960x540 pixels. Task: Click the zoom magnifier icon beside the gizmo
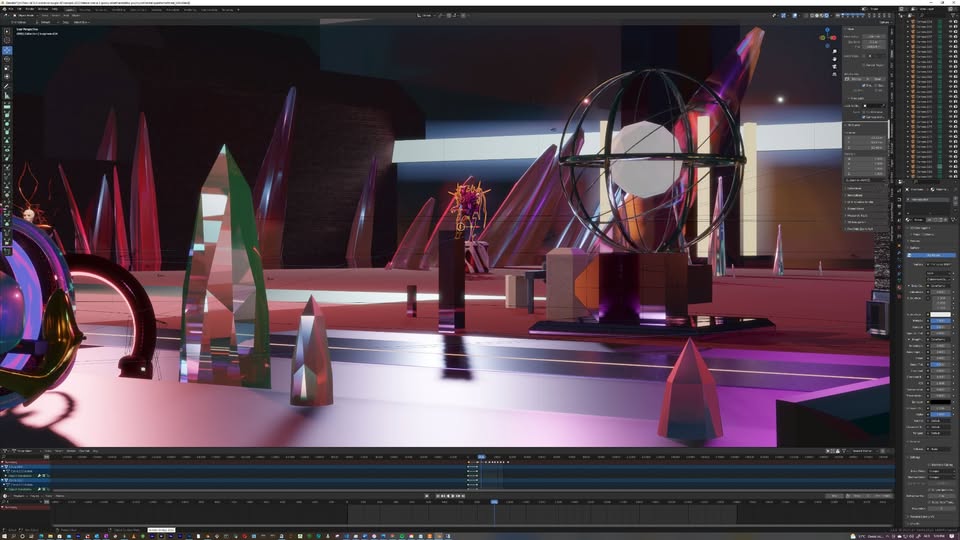[x=834, y=51]
